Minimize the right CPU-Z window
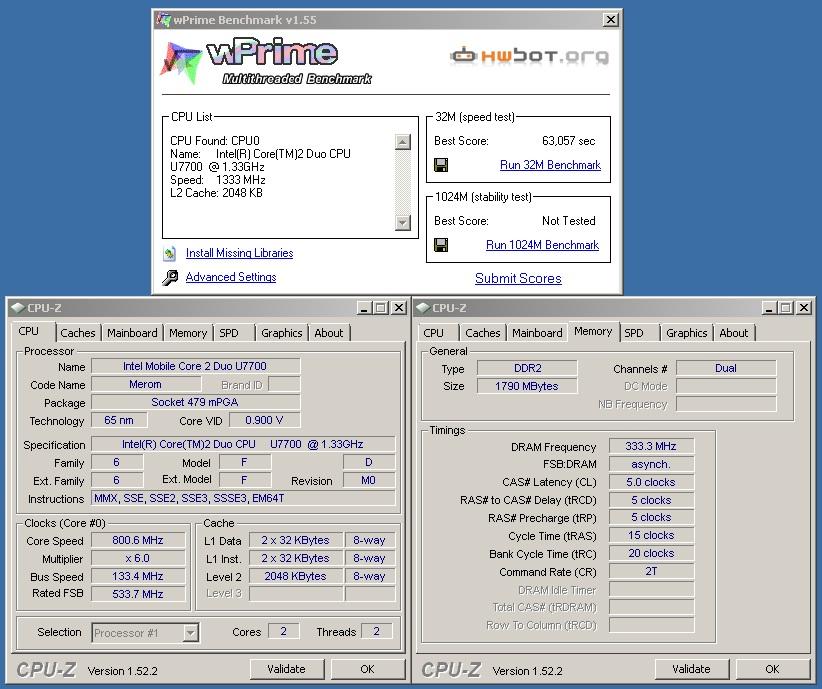822x689 pixels. click(x=769, y=308)
